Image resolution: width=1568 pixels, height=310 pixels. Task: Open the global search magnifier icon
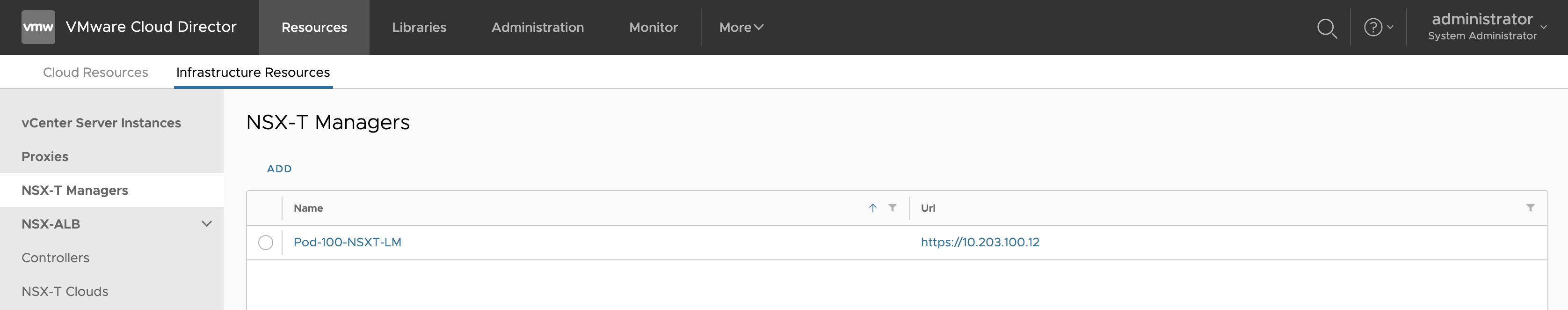1326,28
